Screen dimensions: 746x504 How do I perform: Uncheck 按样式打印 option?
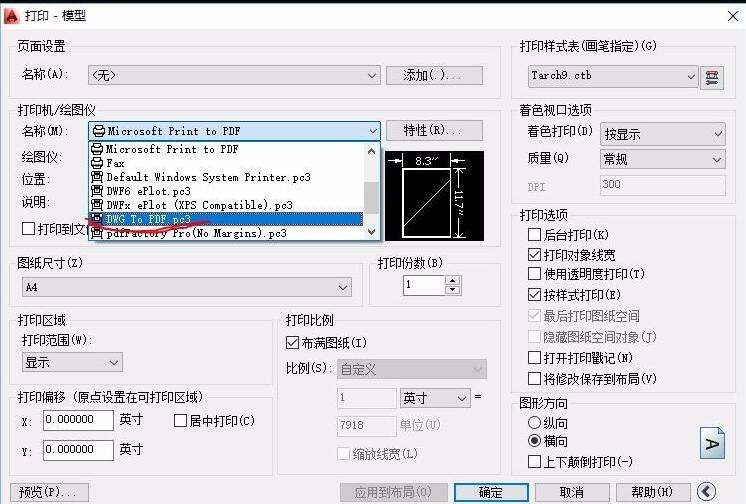(534, 295)
